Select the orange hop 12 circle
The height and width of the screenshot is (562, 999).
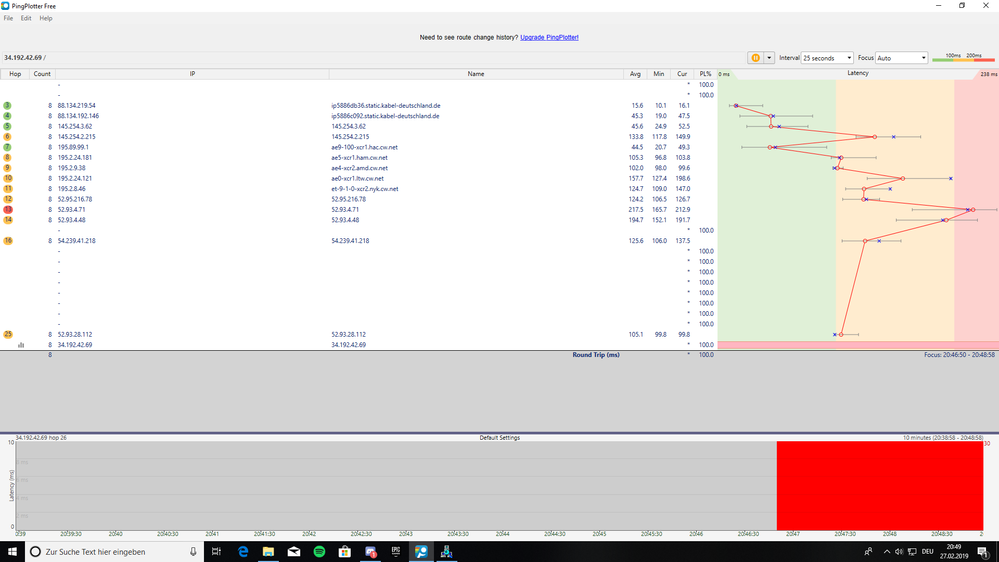[8, 199]
